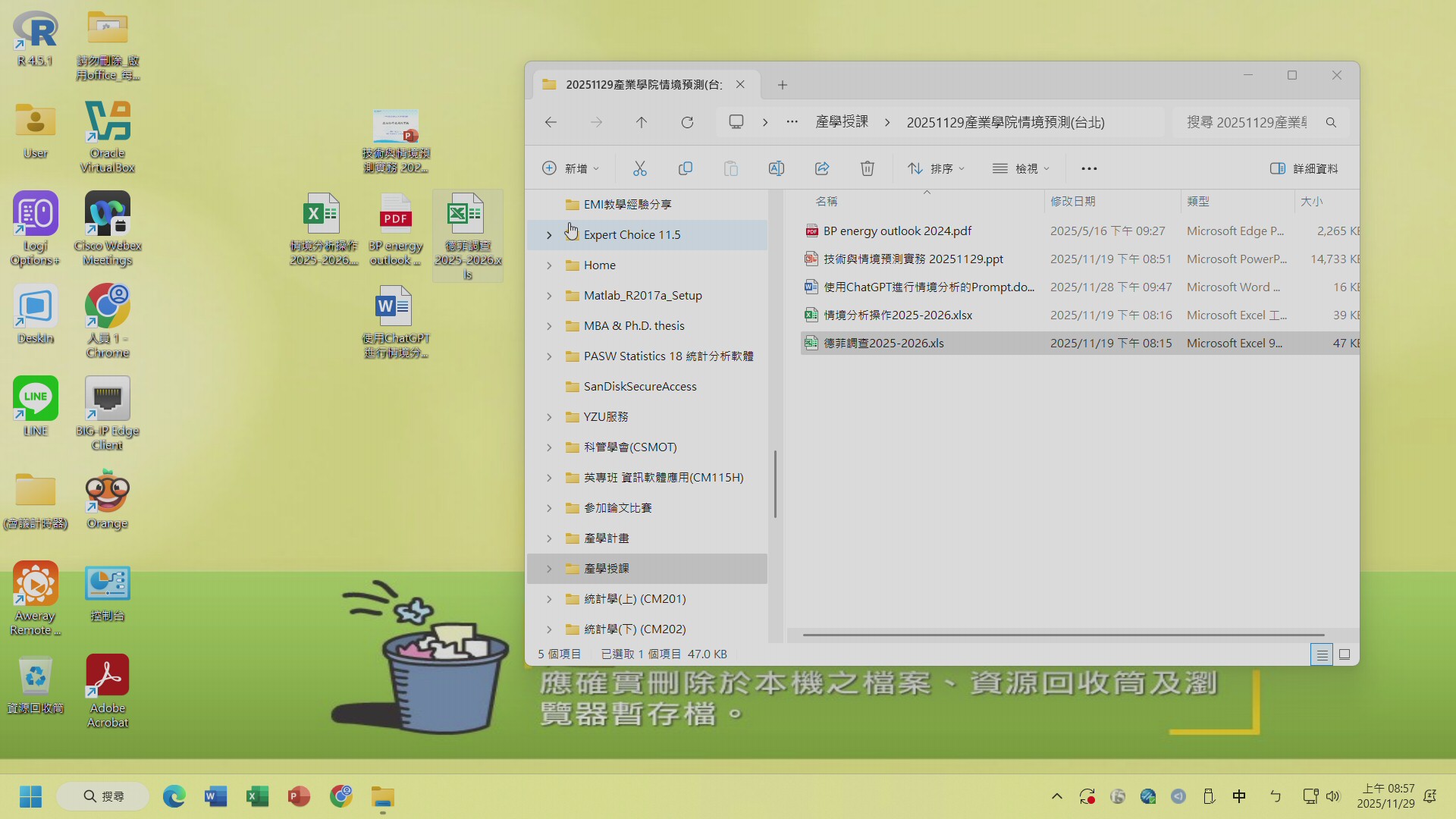This screenshot has width=1456, height=819.
Task: Switch to large thumbnails view in status bar
Action: pos(1345,654)
